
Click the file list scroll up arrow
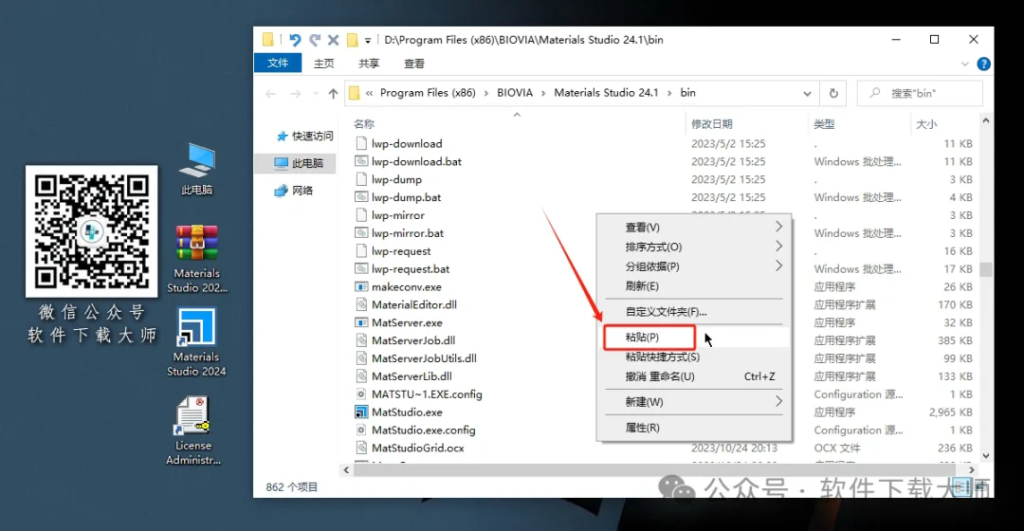coord(986,121)
